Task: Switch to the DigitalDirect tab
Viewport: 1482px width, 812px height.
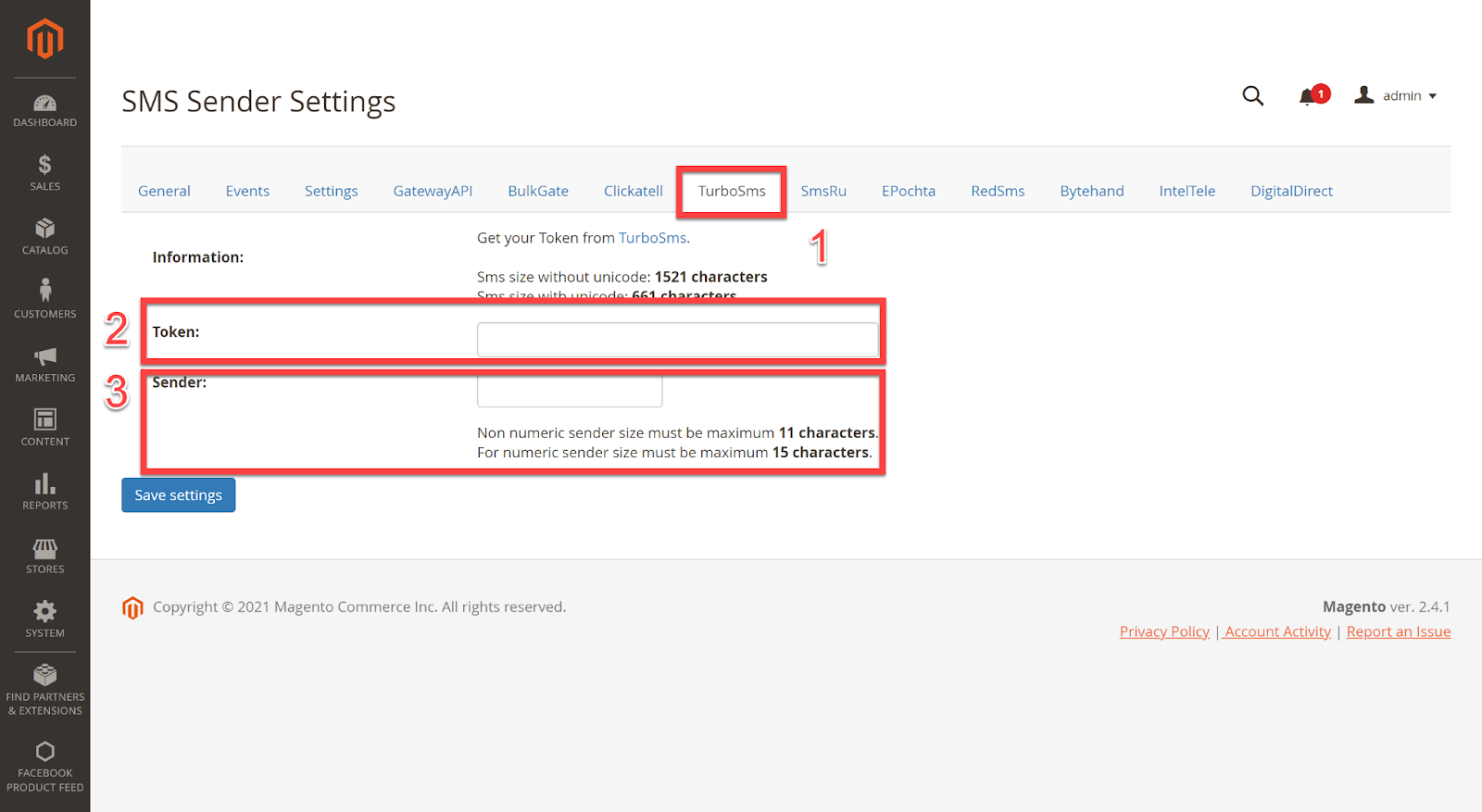Action: click(x=1291, y=191)
